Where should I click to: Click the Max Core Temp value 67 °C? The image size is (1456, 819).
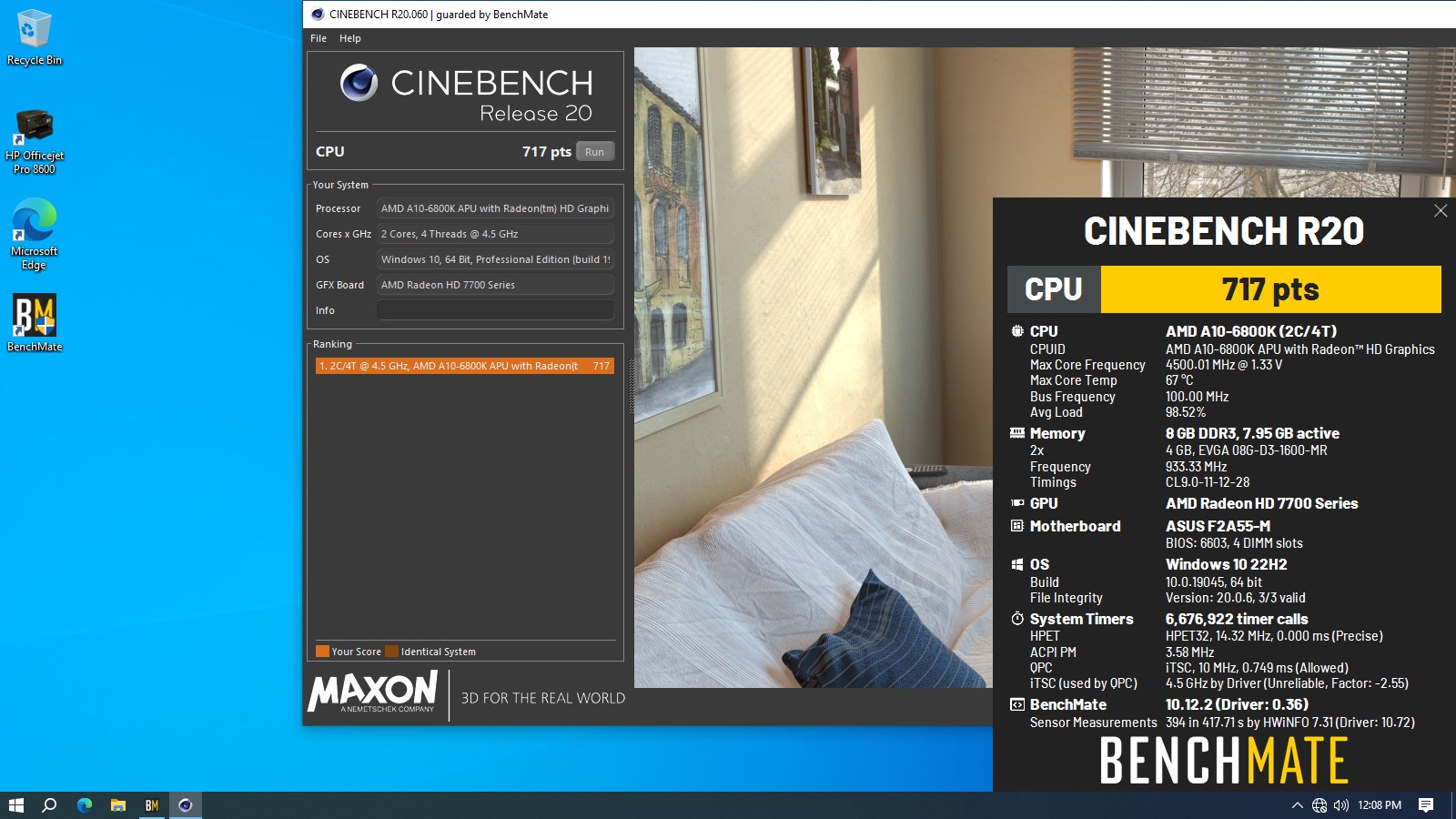[x=1179, y=380]
